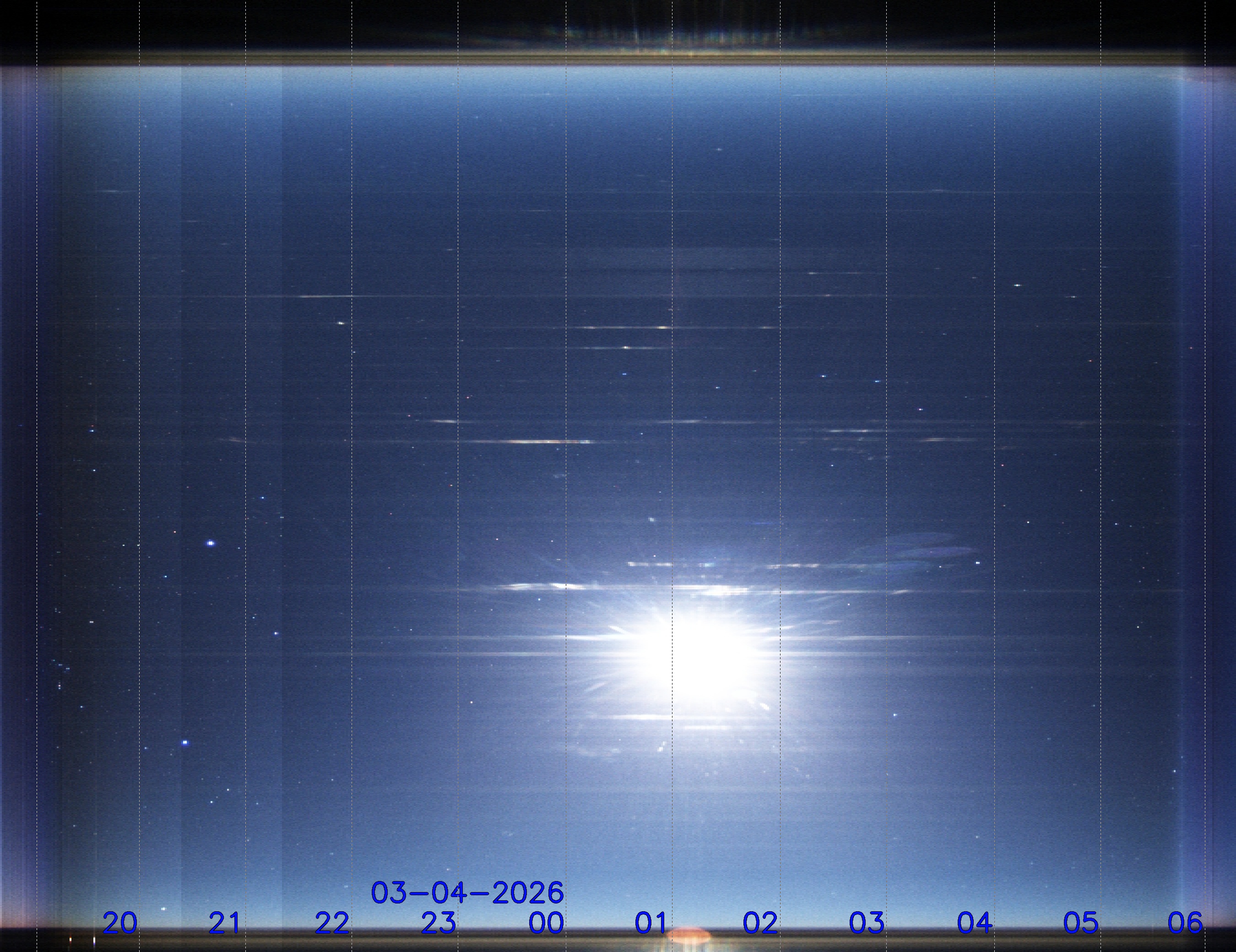Click the bright star trace above hour 21

(211, 543)
